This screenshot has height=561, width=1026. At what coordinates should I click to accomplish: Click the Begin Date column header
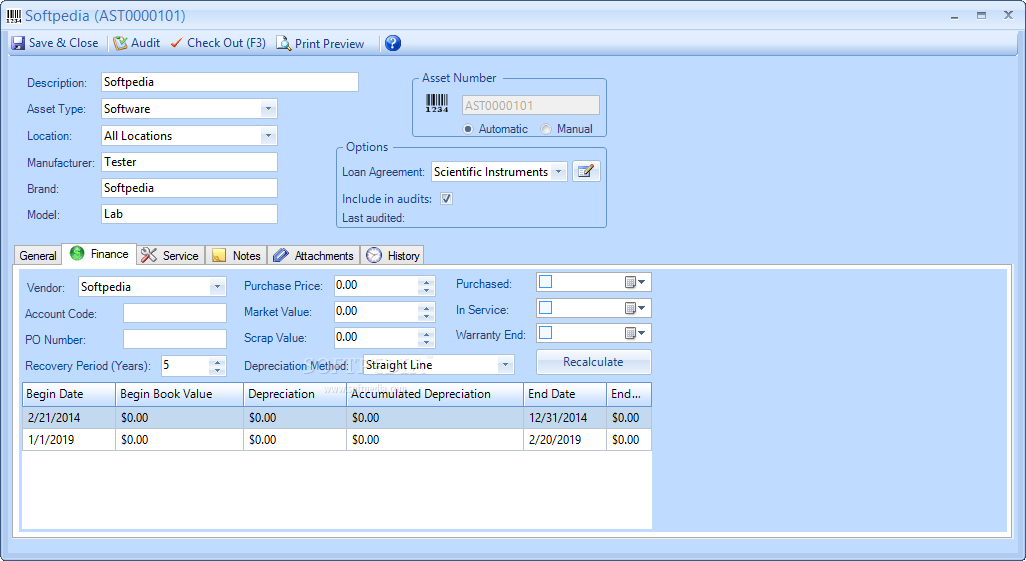(x=69, y=394)
